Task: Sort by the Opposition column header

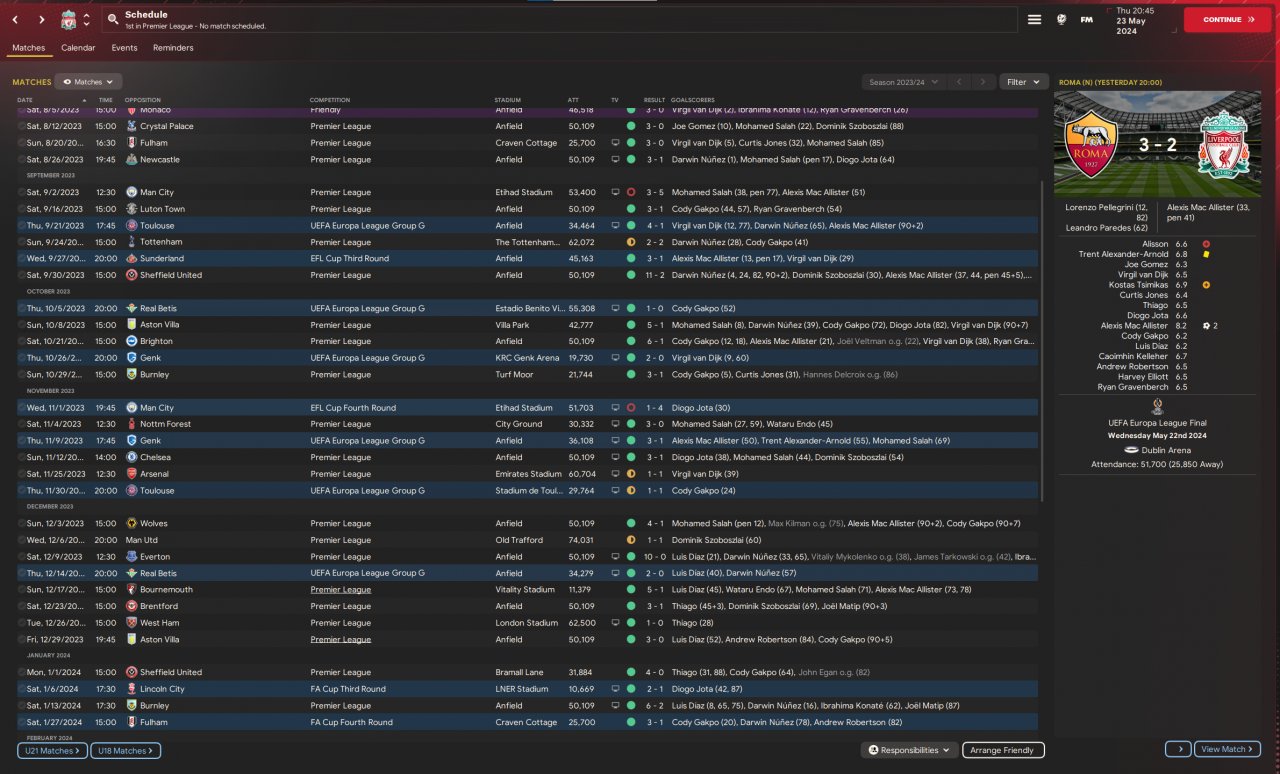Action: coord(143,100)
